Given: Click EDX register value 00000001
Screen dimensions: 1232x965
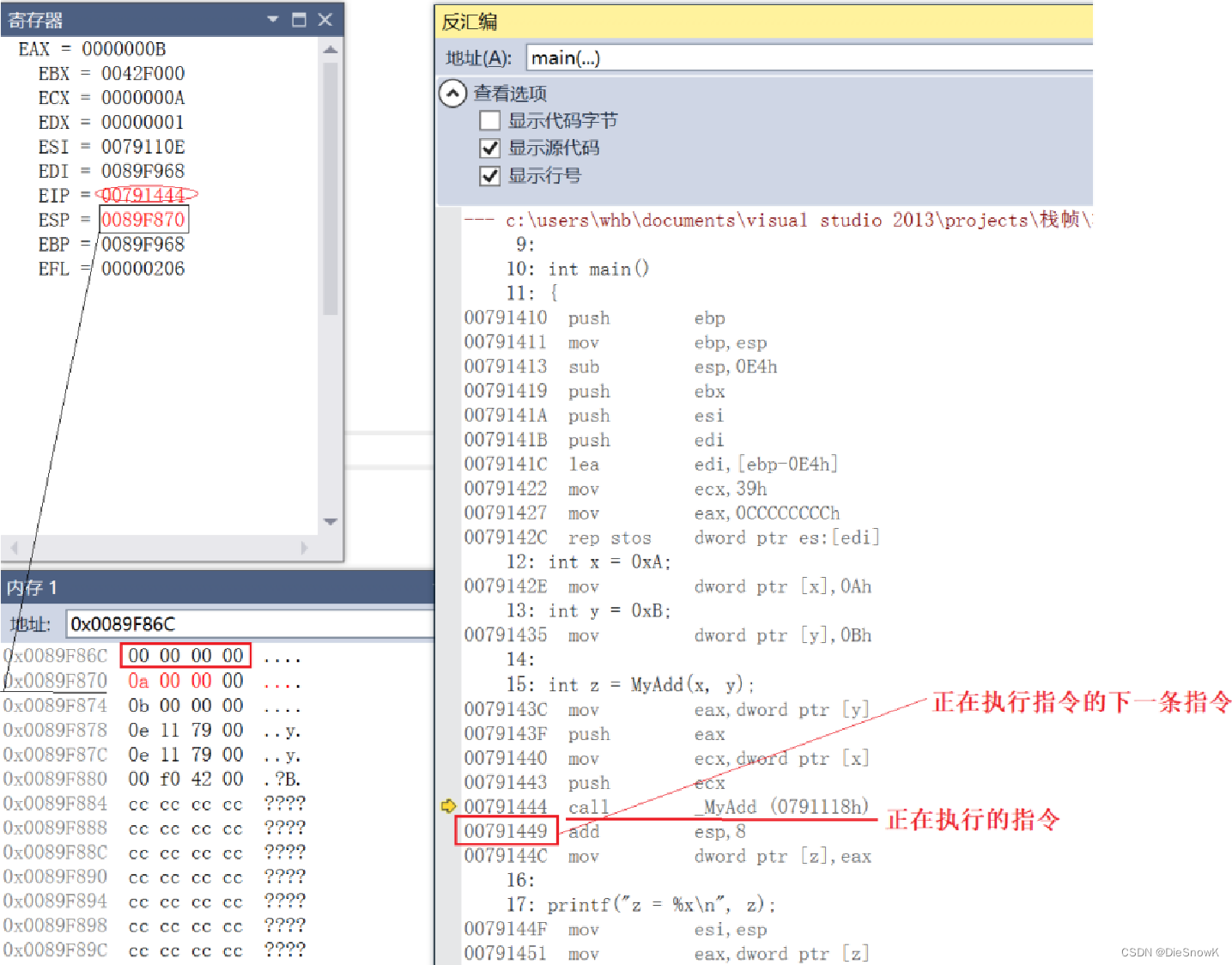Looking at the screenshot, I should pos(143,123).
